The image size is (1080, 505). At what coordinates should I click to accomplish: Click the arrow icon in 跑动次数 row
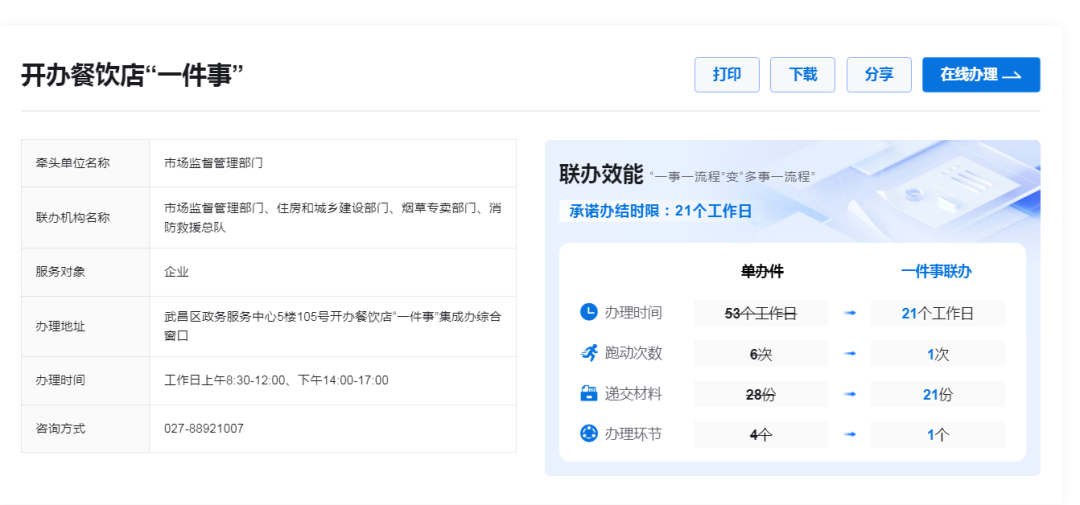[849, 353]
